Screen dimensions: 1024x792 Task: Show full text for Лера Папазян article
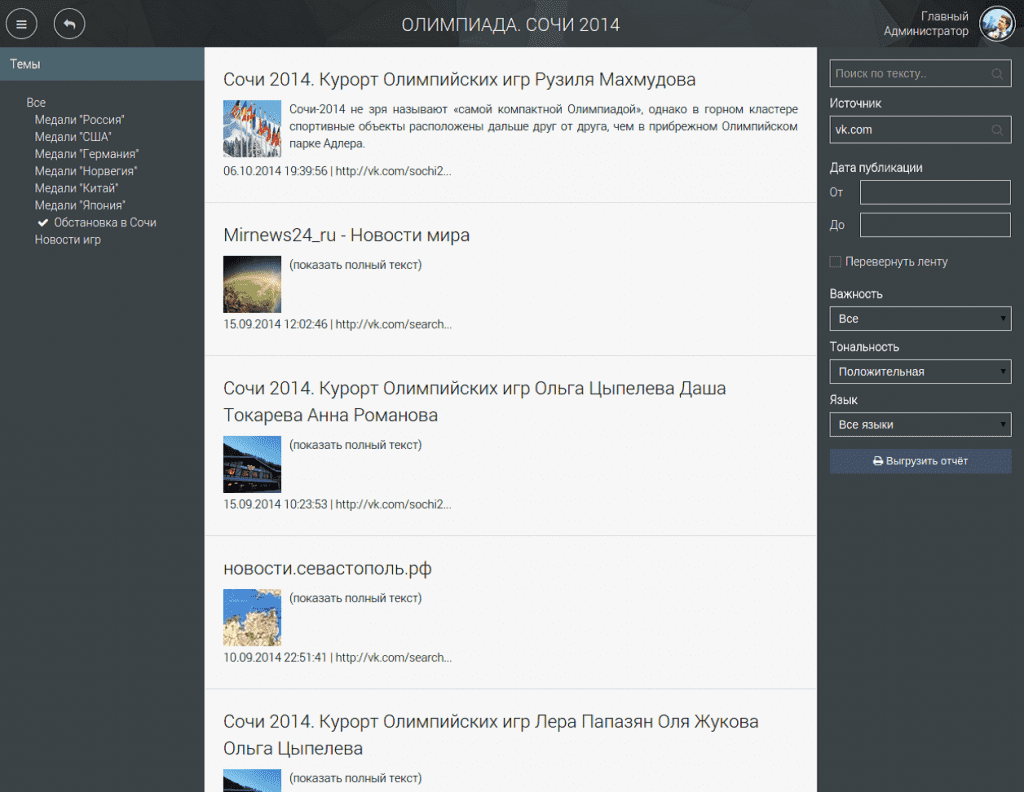click(355, 778)
